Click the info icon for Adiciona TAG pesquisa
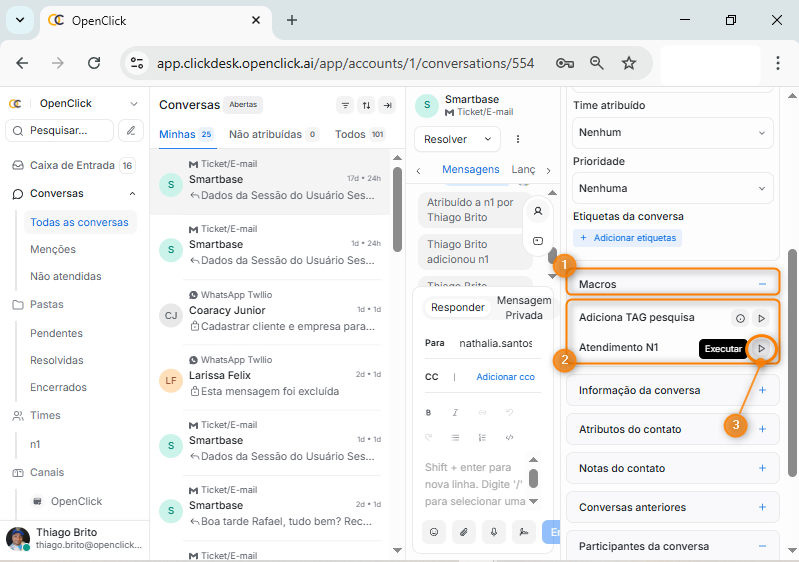This screenshot has width=799, height=562. click(740, 318)
